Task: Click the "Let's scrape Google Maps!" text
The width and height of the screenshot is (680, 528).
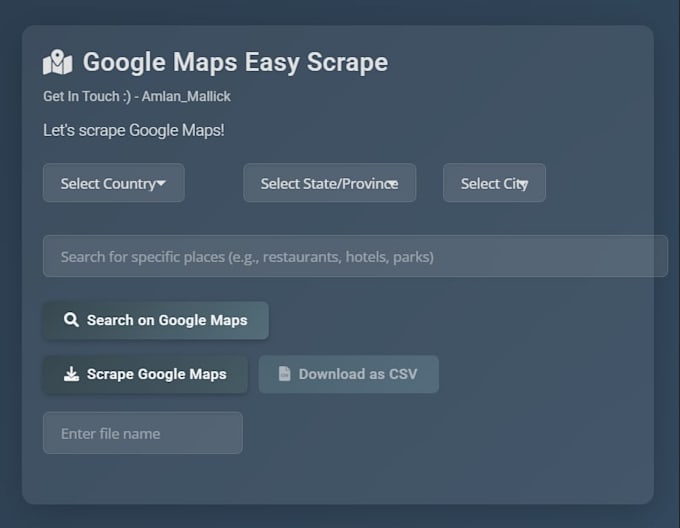Action: 134,130
